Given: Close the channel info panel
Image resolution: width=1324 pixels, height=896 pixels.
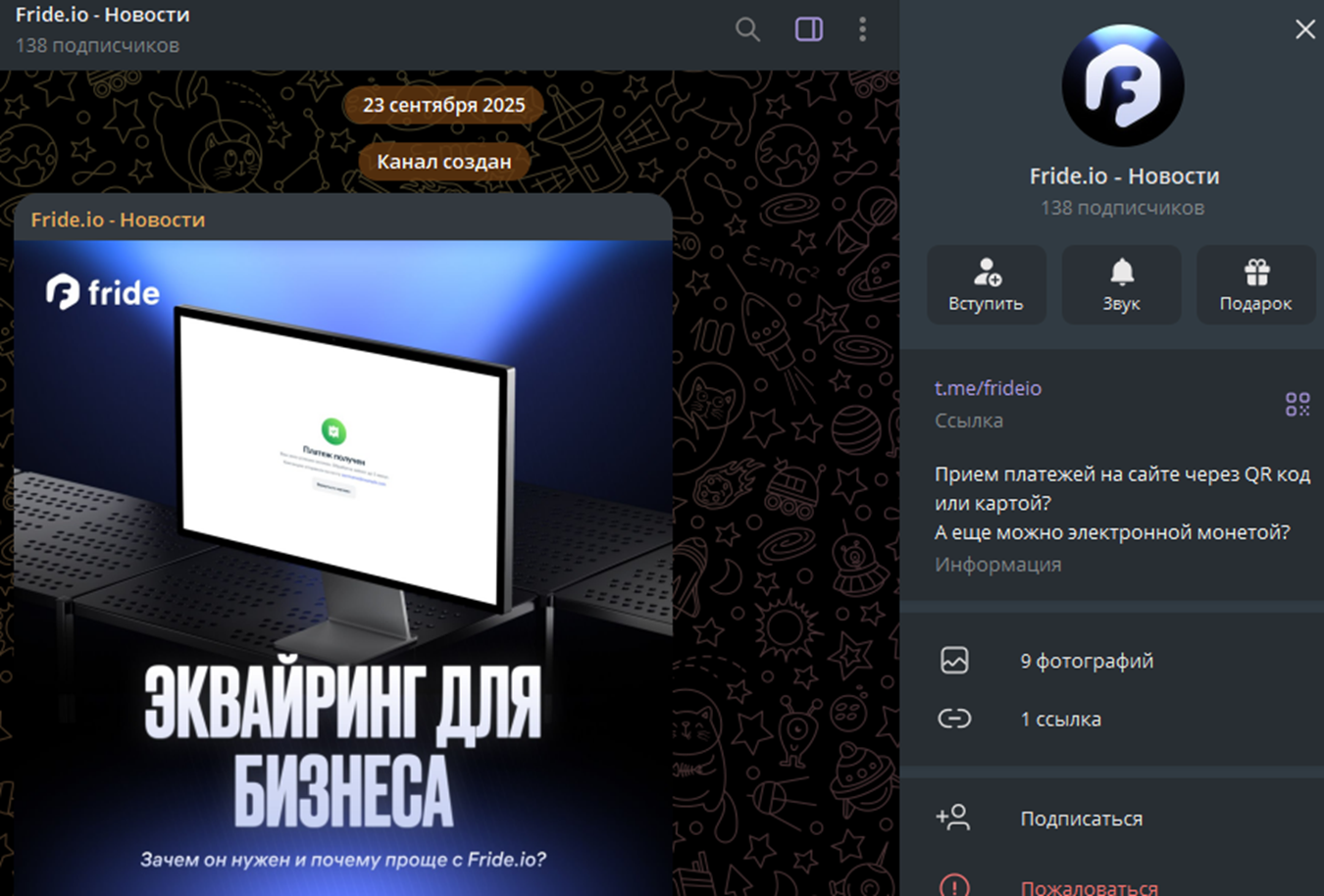Looking at the screenshot, I should point(1305,29).
